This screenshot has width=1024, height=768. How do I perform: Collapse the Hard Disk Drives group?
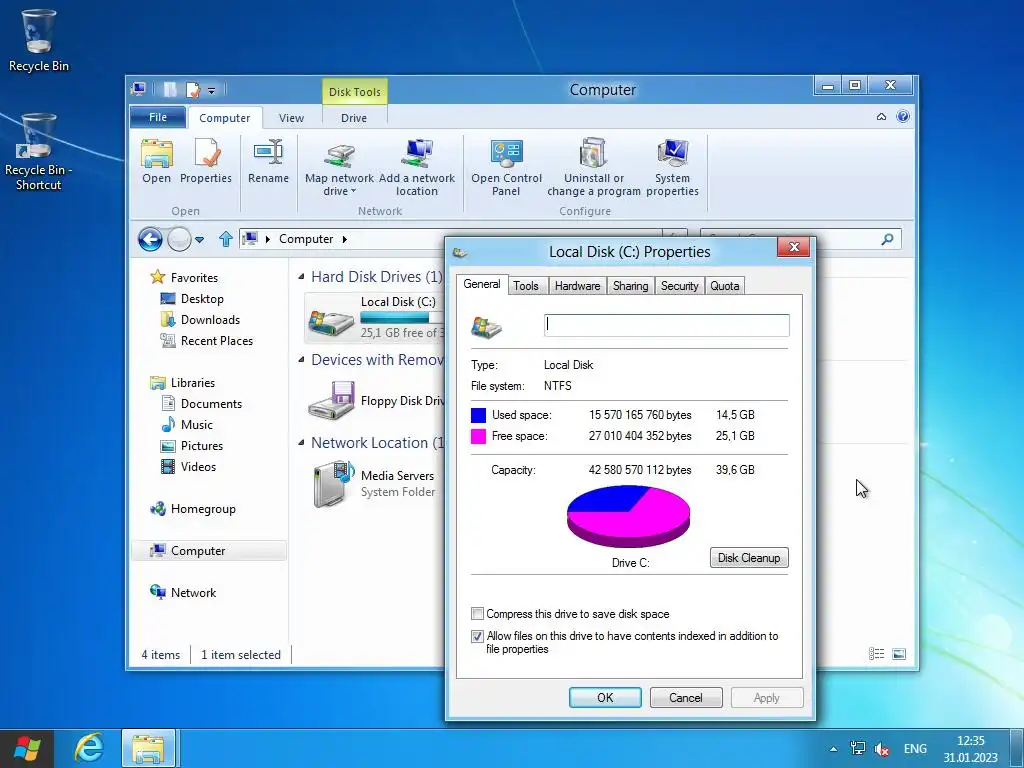click(301, 277)
